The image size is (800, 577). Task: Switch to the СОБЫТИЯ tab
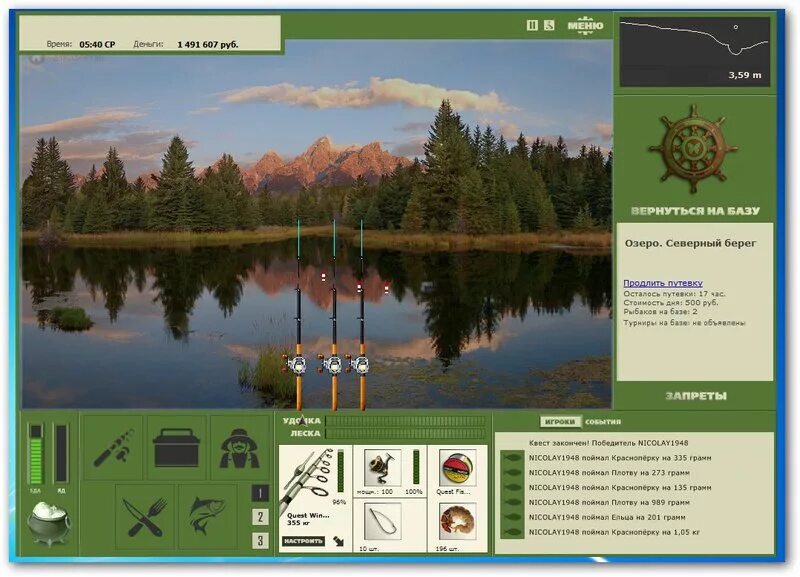pos(603,422)
